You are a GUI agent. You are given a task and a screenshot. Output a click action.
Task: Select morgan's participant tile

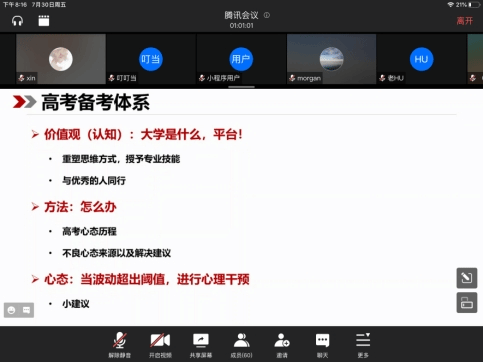[331, 59]
